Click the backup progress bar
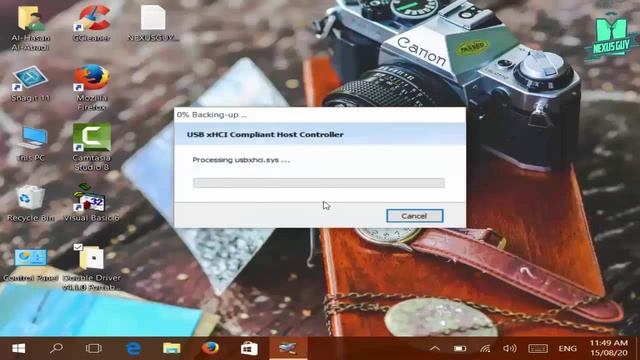640x360 pixels. pos(319,183)
